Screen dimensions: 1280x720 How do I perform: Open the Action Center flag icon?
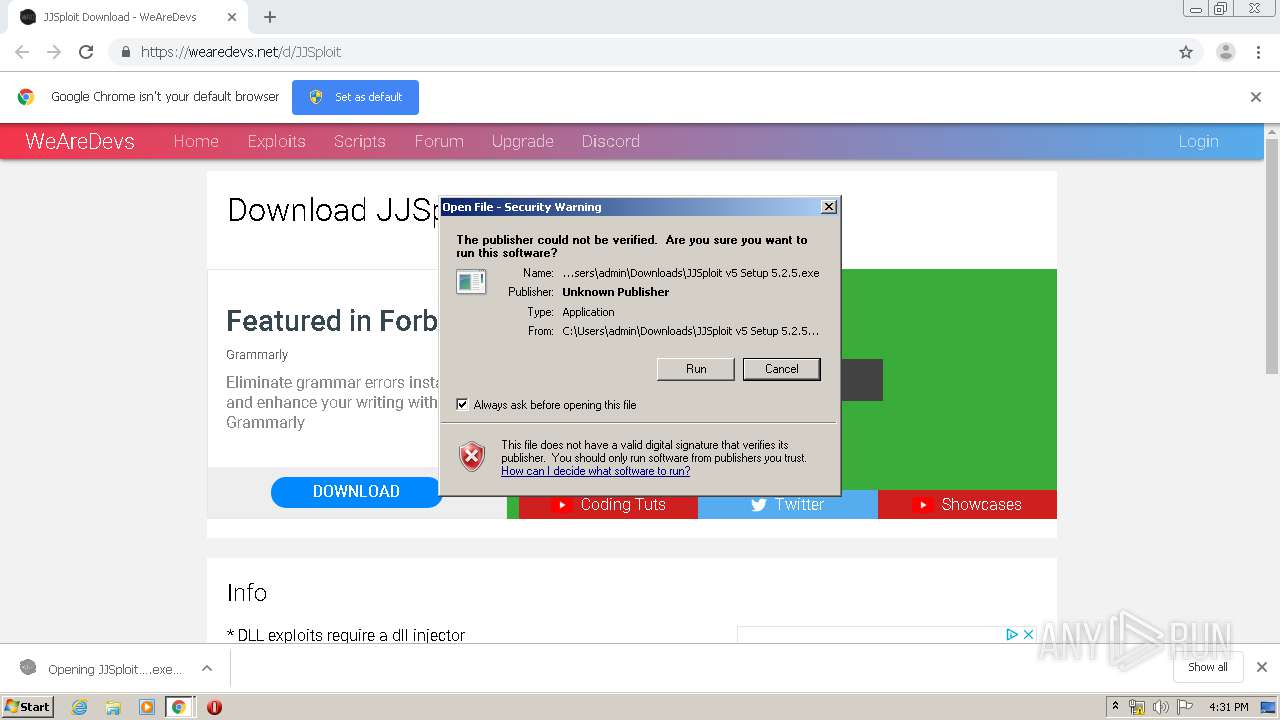click(1185, 707)
